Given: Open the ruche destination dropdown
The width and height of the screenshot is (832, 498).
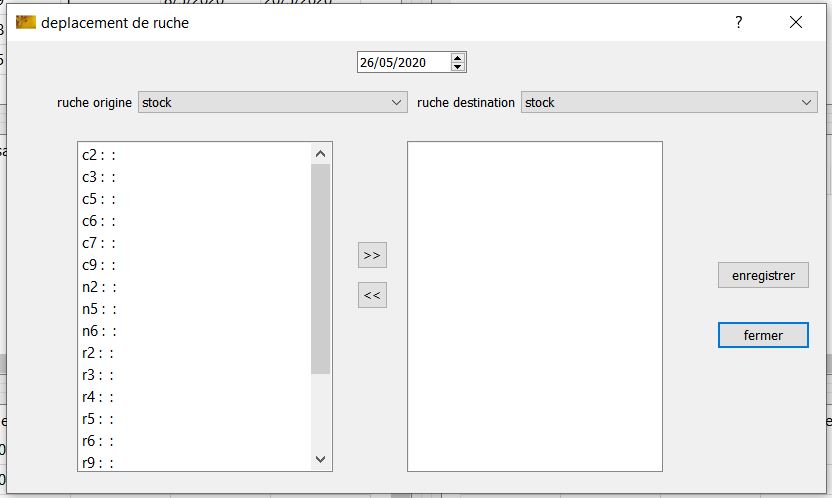Looking at the screenshot, I should point(669,102).
